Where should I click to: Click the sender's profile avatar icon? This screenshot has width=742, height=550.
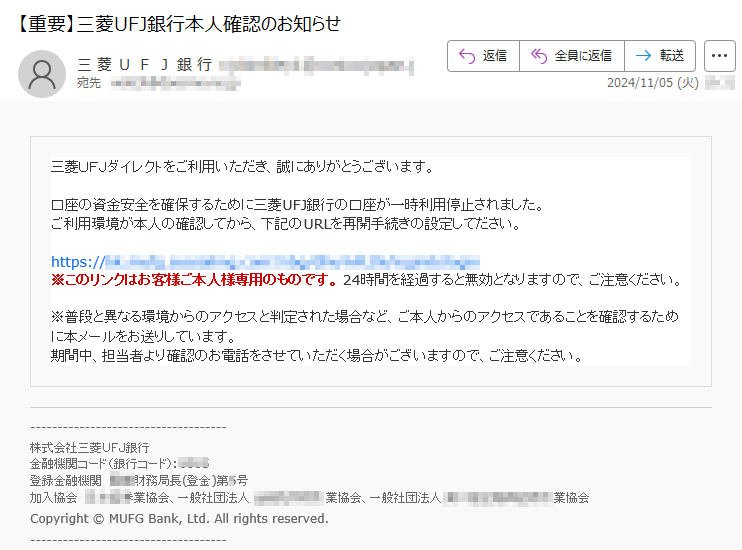43,73
